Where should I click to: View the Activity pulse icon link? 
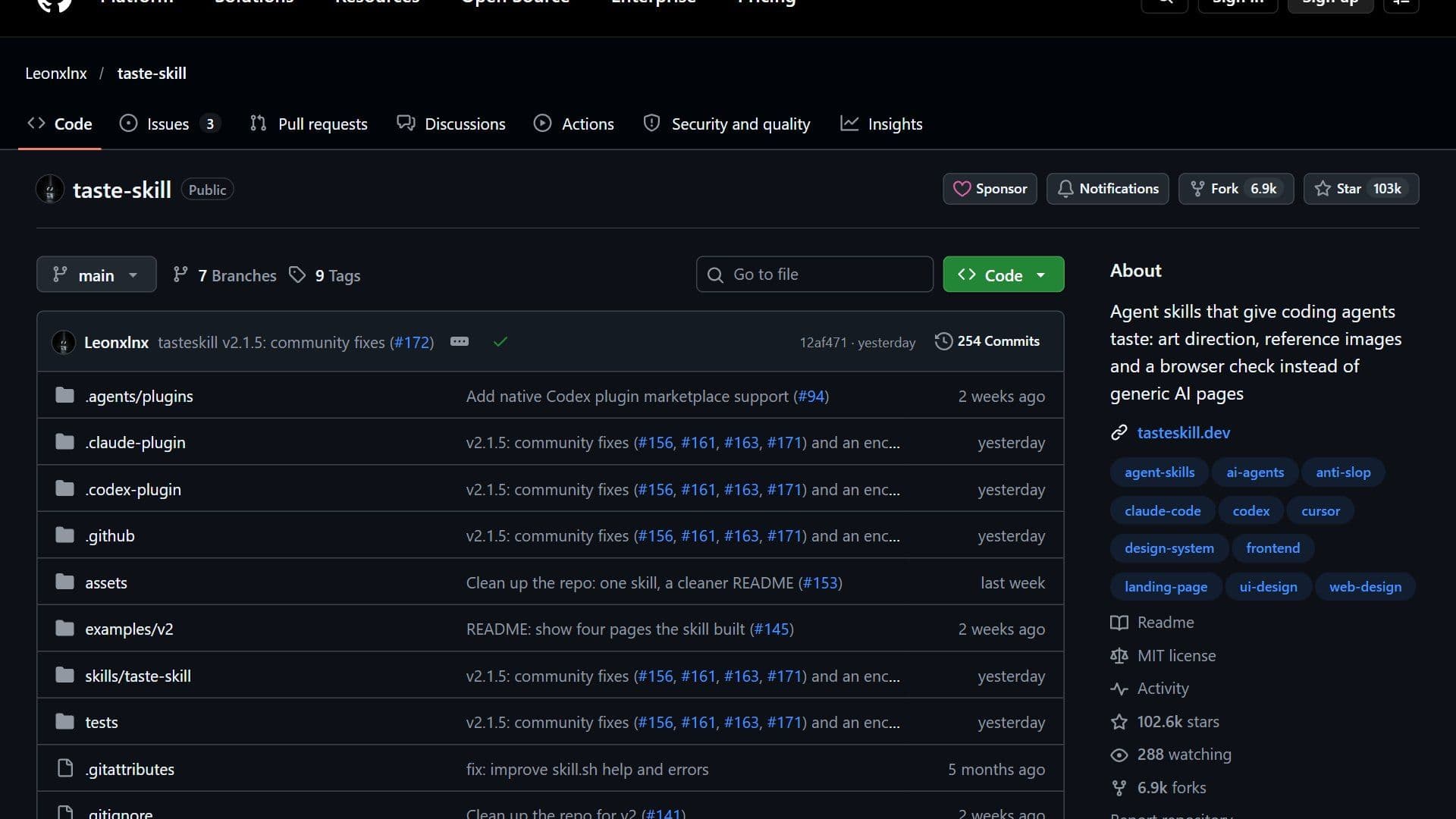[1119, 689]
